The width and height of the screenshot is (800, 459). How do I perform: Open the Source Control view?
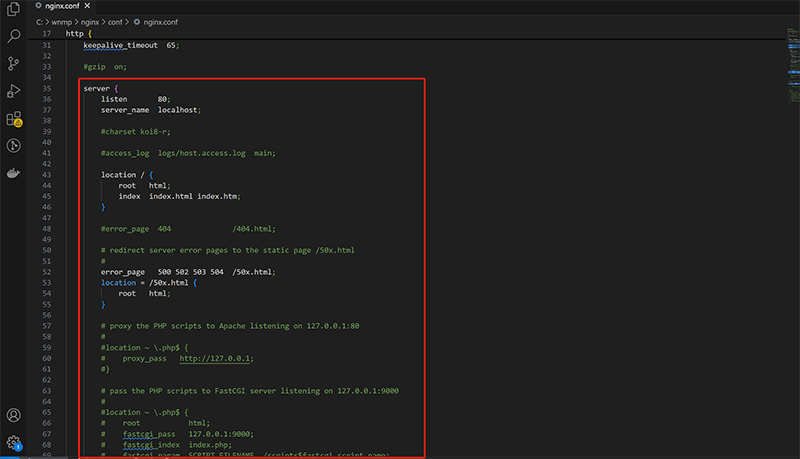coord(13,64)
